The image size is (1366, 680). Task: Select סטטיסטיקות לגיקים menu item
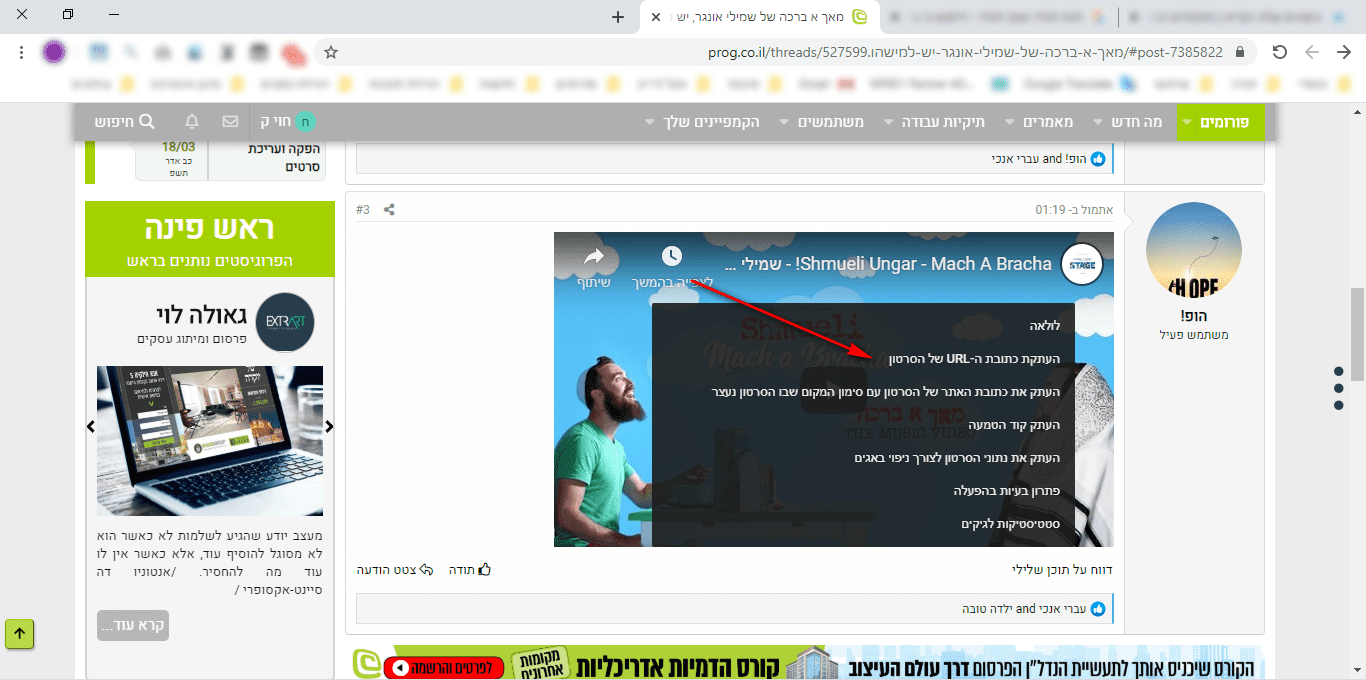(x=1010, y=523)
